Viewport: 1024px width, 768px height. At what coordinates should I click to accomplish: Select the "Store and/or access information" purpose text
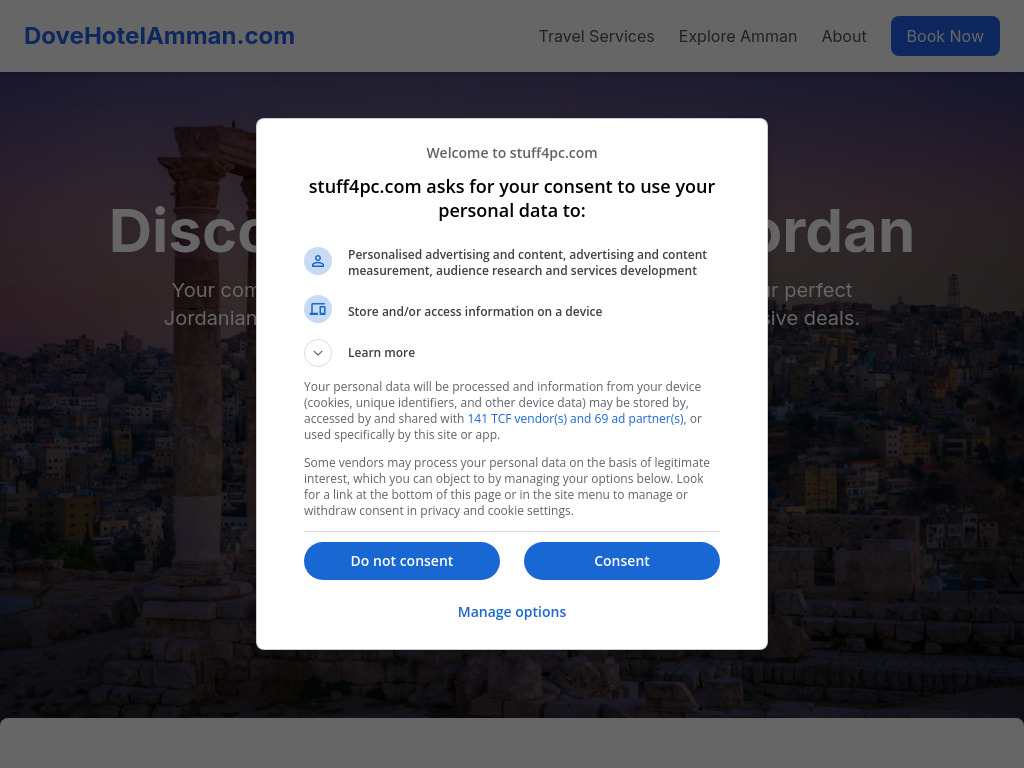coord(475,312)
